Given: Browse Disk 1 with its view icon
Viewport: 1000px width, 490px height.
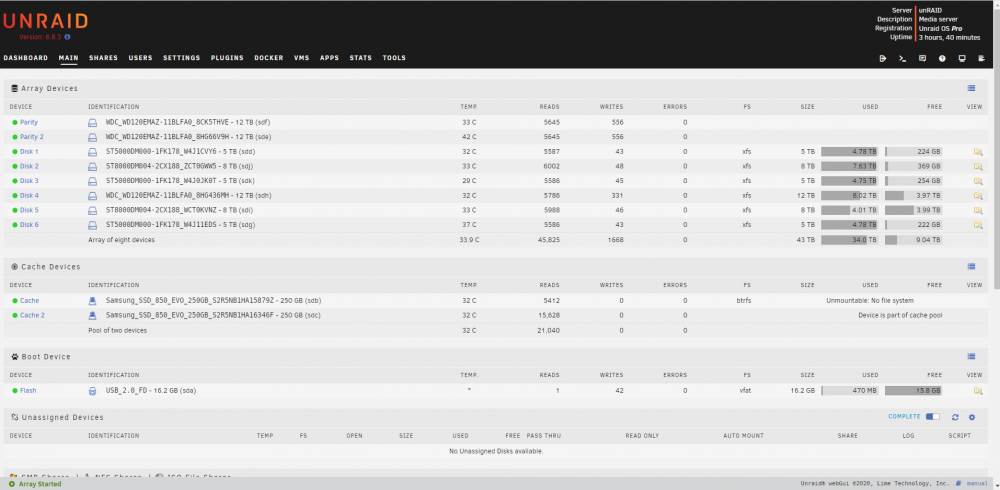Looking at the screenshot, I should (978, 152).
